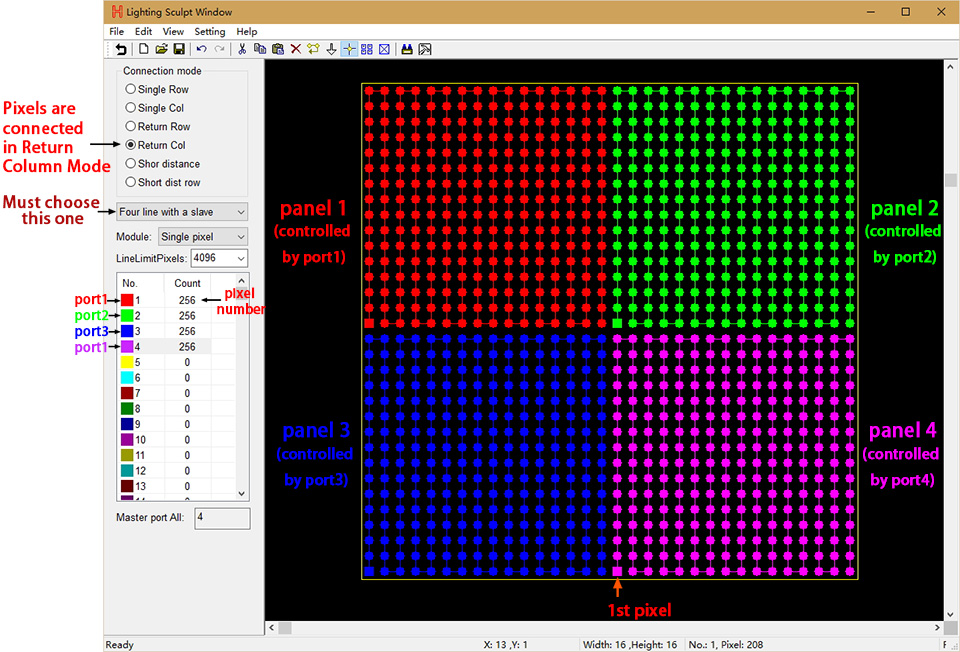960x652 pixels.
Task: Click the yellow swatch for row 5
Action: tap(127, 362)
